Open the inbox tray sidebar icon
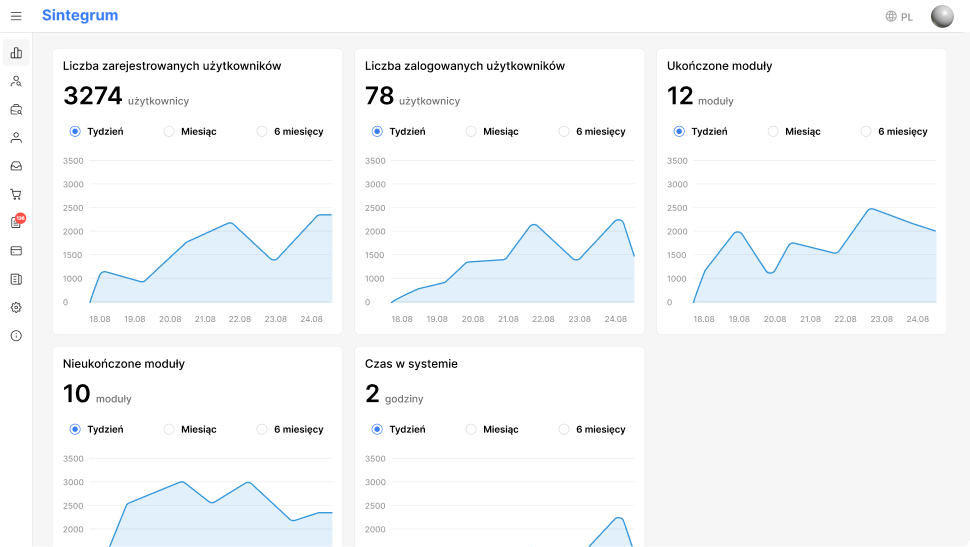 [x=16, y=166]
